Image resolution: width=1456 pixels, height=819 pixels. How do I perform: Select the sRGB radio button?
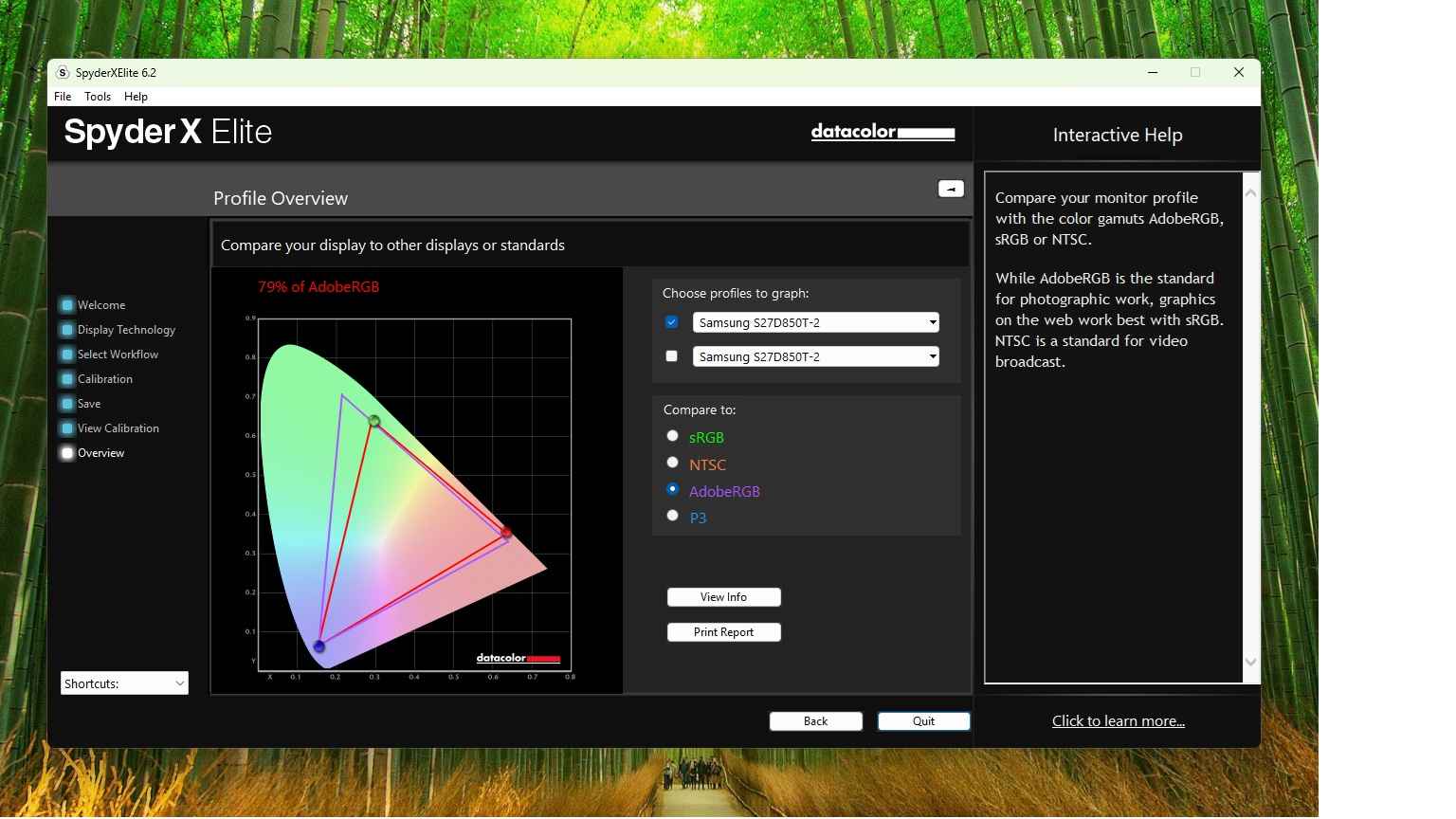click(x=673, y=436)
